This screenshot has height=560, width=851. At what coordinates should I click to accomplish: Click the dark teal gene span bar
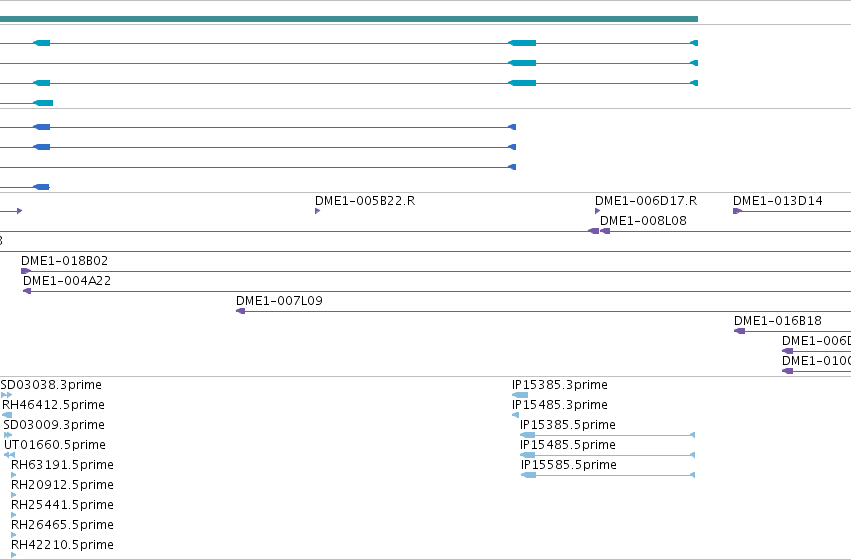tap(349, 19)
